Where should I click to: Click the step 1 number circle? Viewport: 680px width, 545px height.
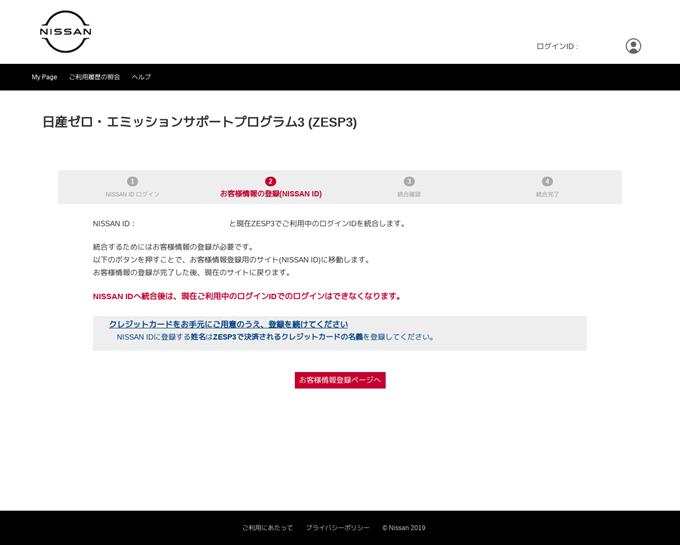pos(132,181)
